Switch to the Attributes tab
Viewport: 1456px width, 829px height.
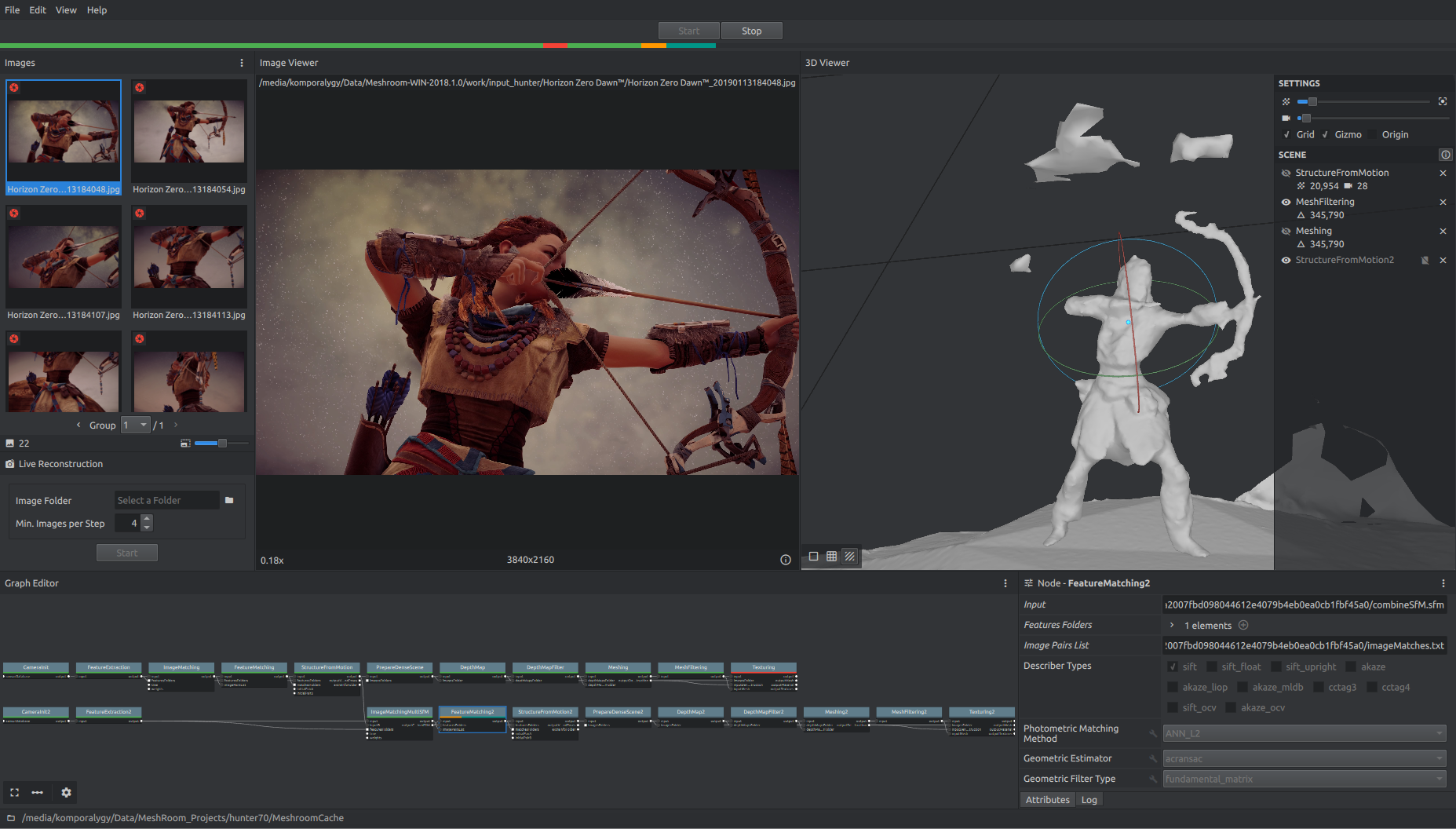coord(1047,800)
